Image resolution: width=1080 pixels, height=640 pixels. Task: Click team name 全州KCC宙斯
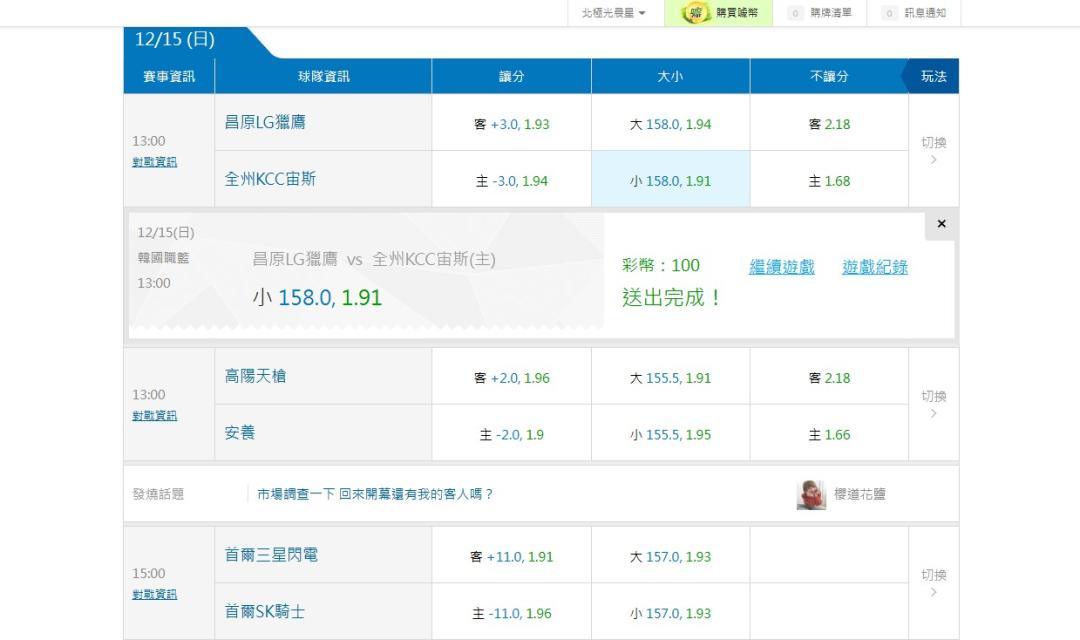click(270, 179)
